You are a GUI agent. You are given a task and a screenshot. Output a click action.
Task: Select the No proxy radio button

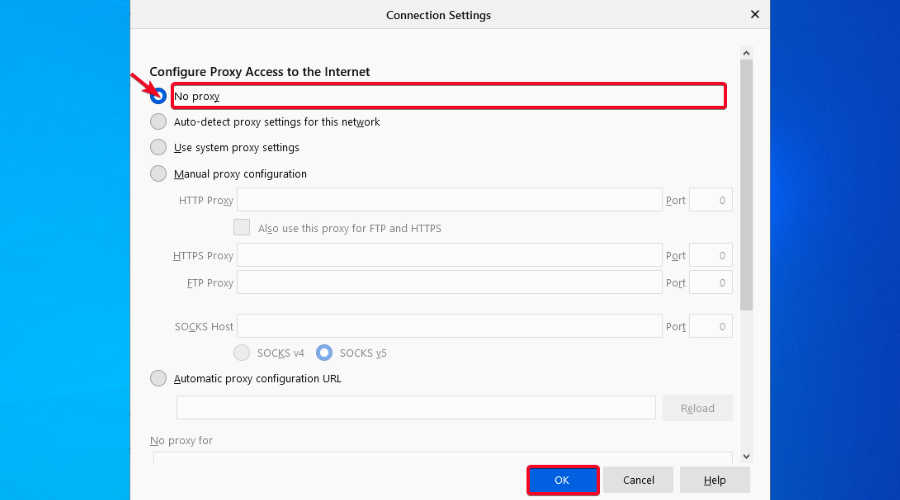[x=158, y=96]
